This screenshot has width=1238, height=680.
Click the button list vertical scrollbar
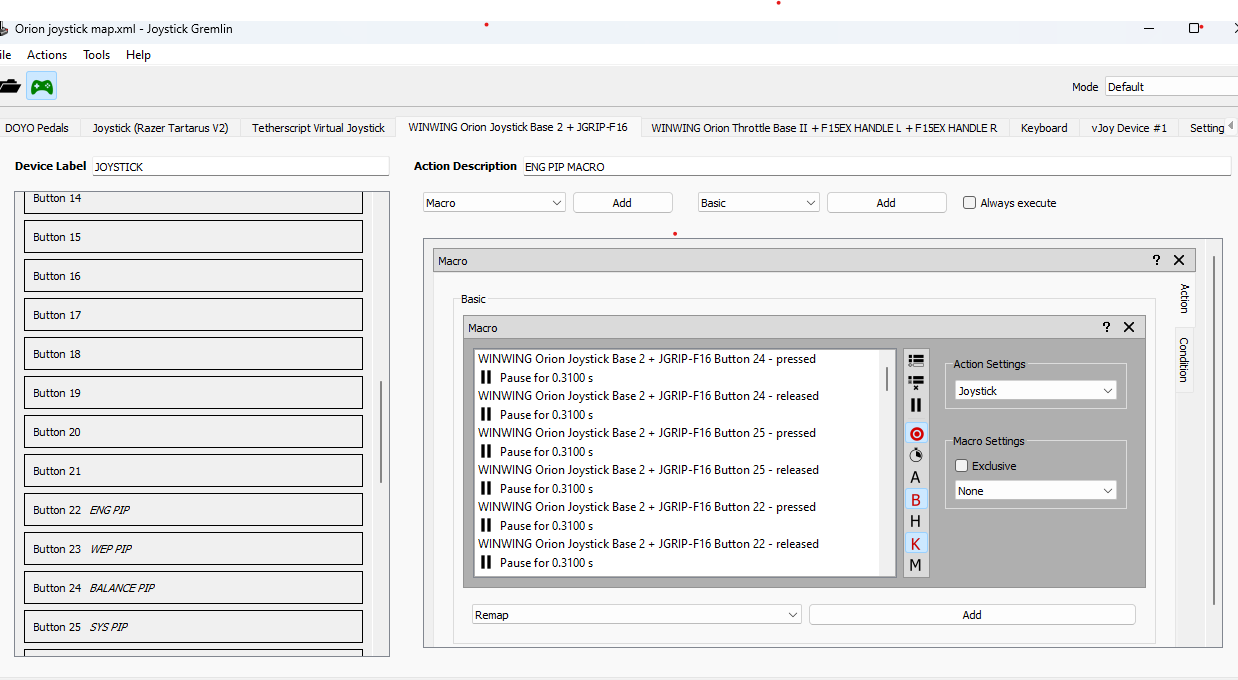coord(381,432)
